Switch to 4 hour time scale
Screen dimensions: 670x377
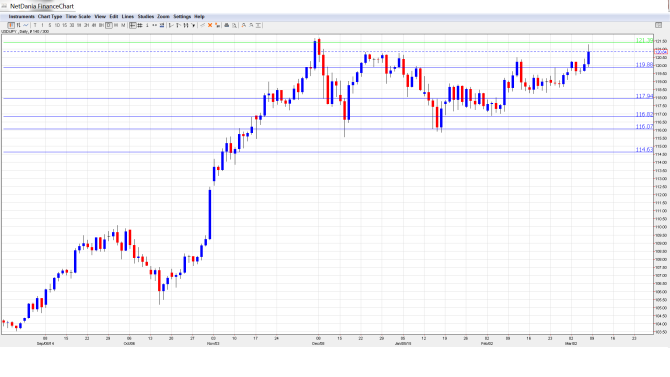coord(94,25)
